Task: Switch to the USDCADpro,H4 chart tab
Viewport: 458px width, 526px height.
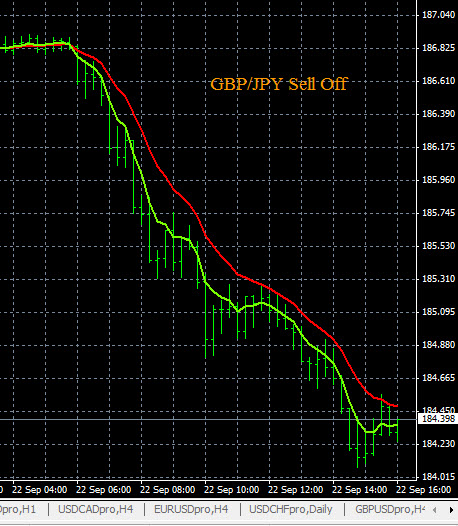Action: point(96,509)
